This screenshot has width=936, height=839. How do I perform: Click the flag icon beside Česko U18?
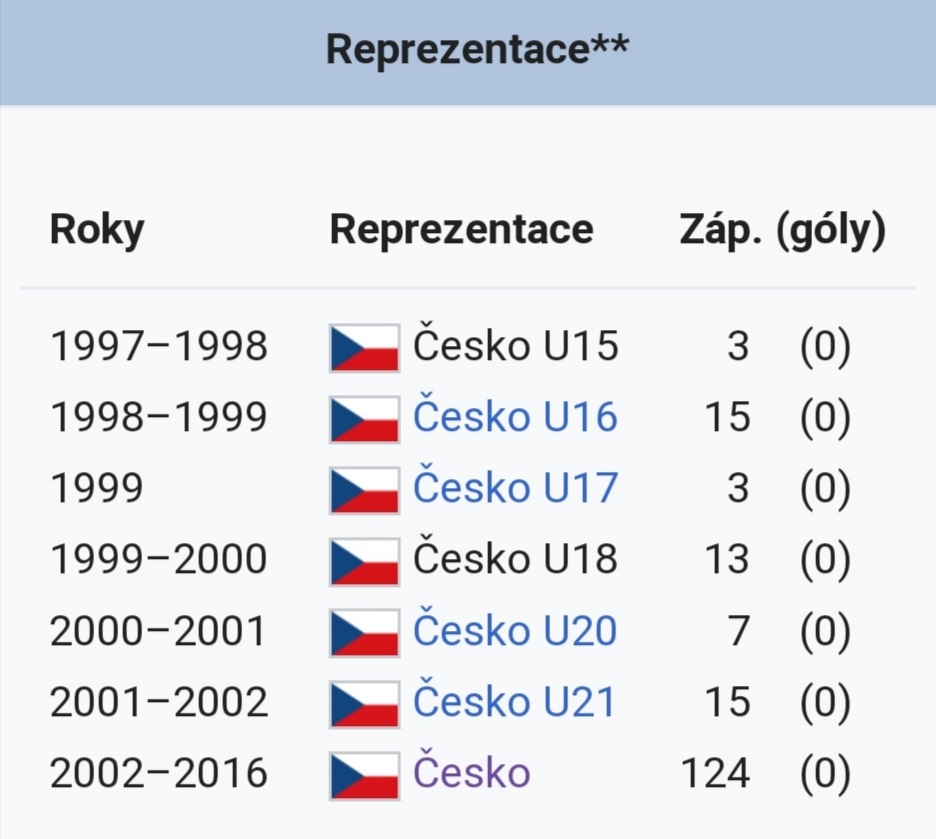[364, 562]
